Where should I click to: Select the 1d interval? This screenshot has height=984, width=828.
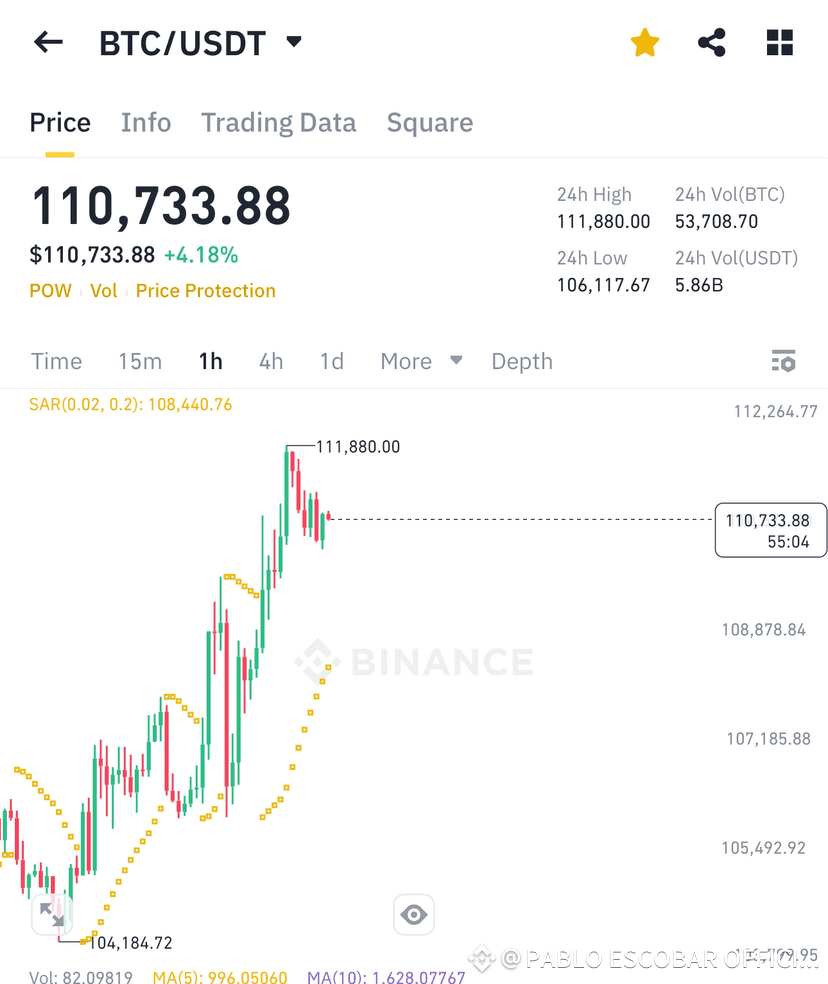tap(332, 361)
